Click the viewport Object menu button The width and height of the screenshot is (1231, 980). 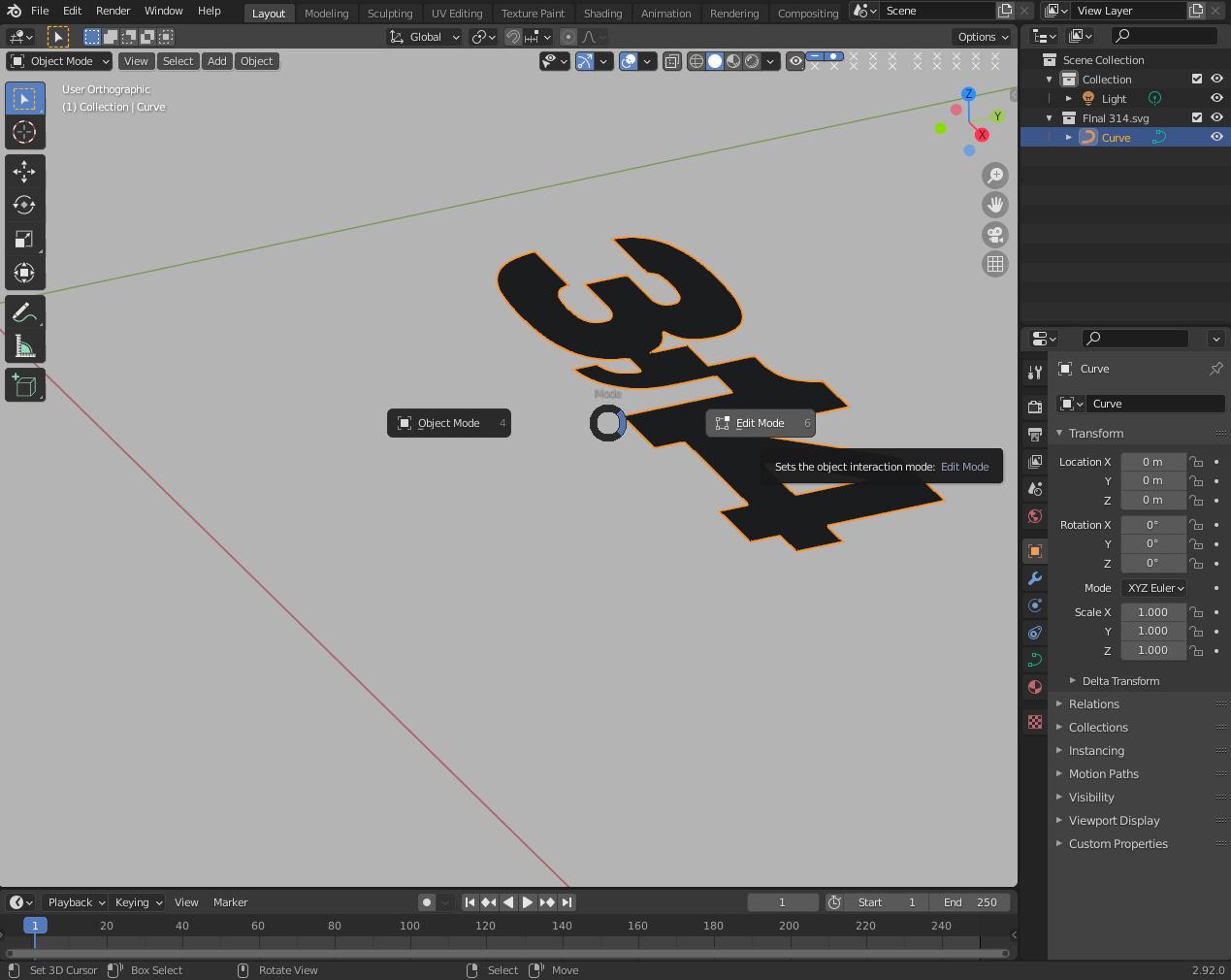click(x=256, y=61)
